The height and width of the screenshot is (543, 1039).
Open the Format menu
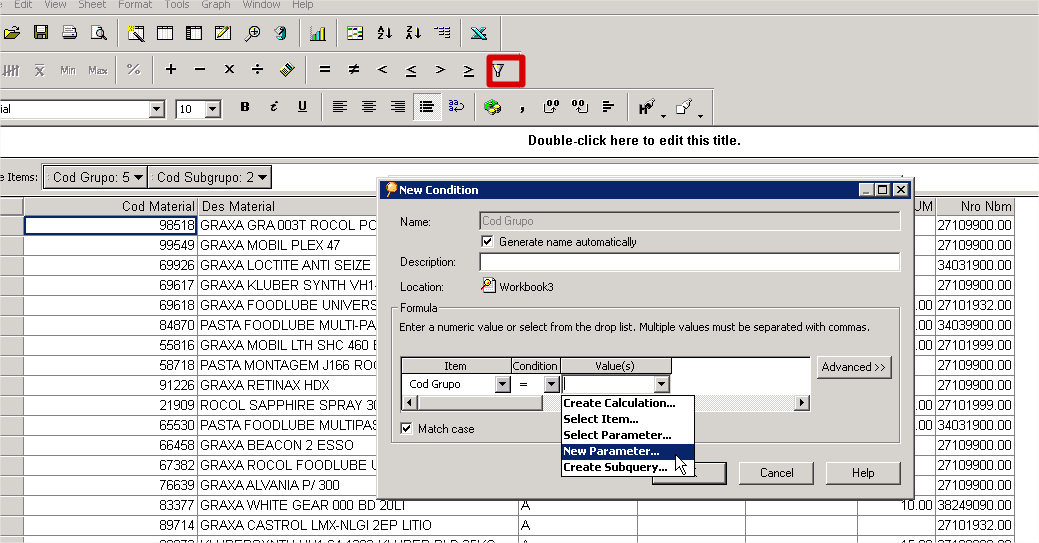click(135, 5)
